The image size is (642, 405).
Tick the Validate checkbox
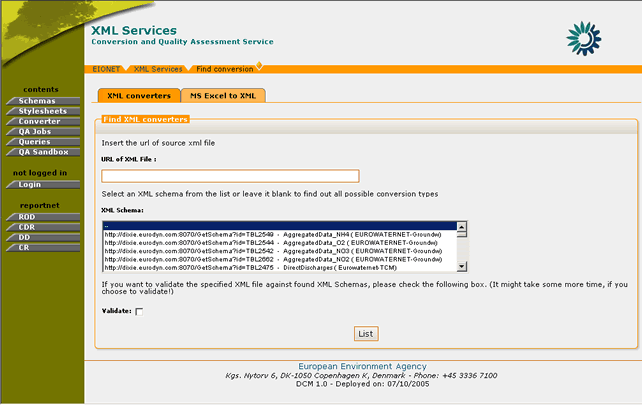tap(139, 312)
